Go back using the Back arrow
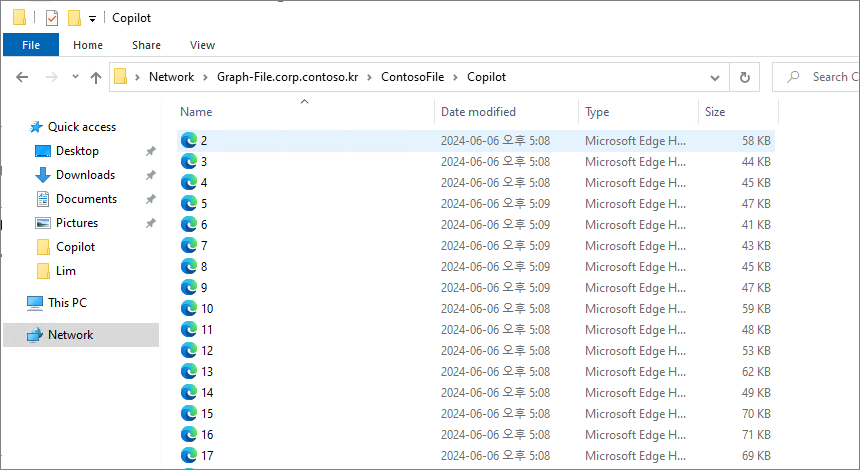This screenshot has width=860, height=470. [x=22, y=77]
